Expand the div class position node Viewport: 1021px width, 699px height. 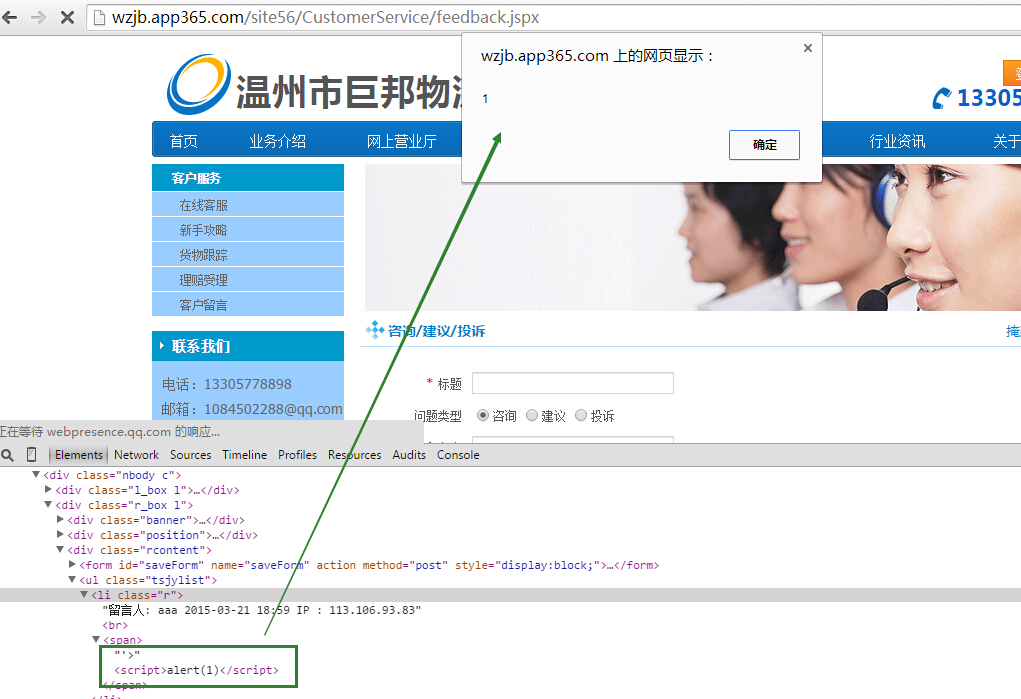coord(60,534)
